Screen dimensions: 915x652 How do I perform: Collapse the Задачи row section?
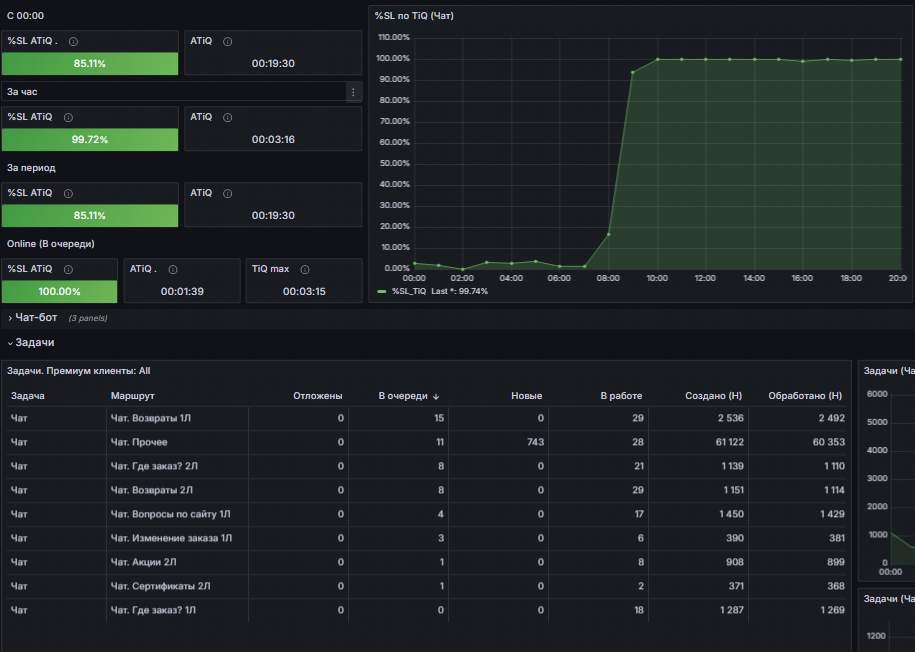(34, 343)
